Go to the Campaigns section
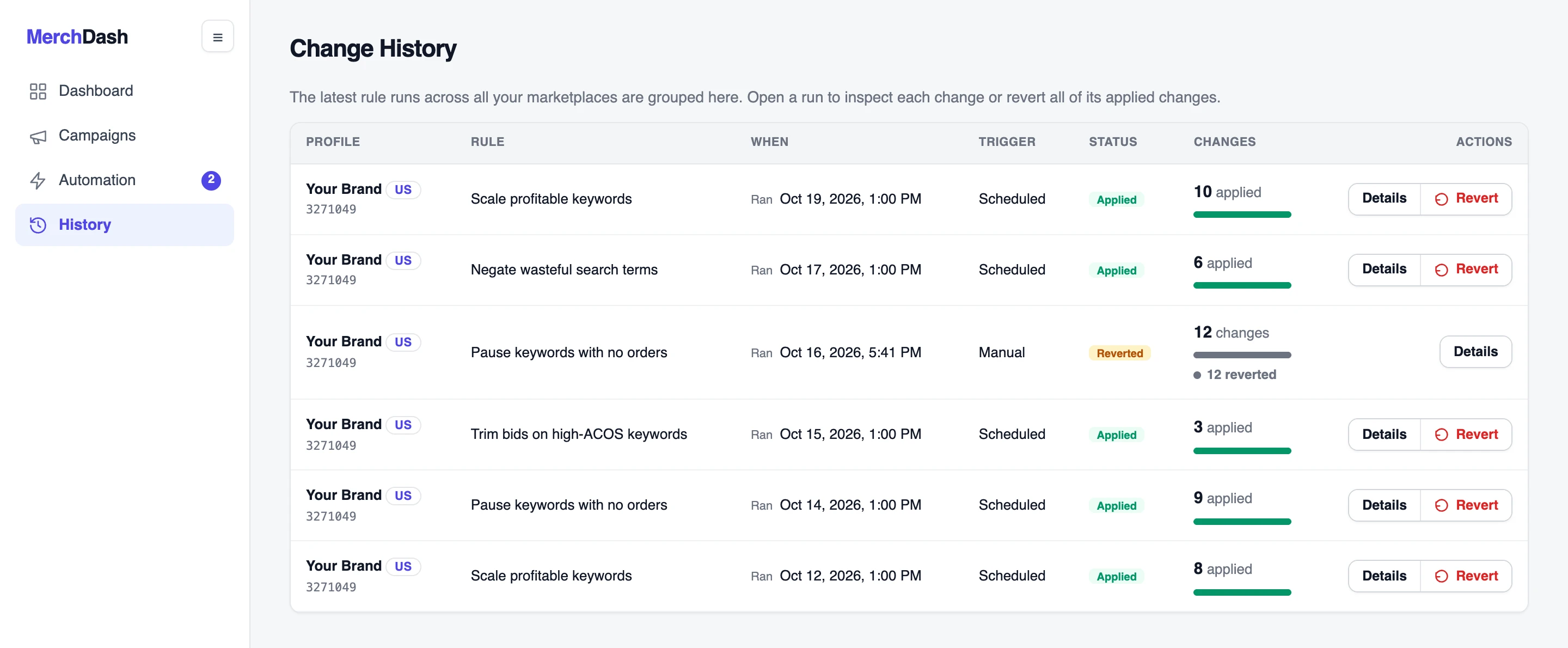 [124, 136]
